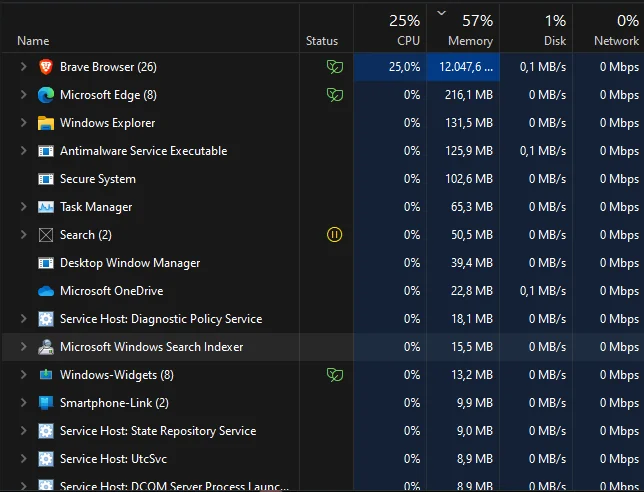The height and width of the screenshot is (492, 644).
Task: Select the Microsoft Edge (8) process name
Action: pos(108,95)
